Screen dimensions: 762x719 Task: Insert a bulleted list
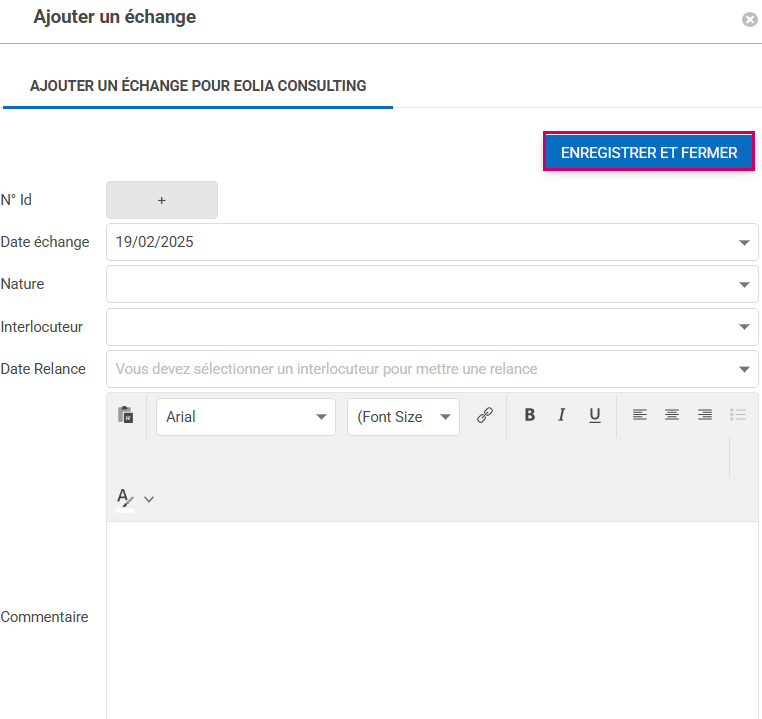point(738,416)
